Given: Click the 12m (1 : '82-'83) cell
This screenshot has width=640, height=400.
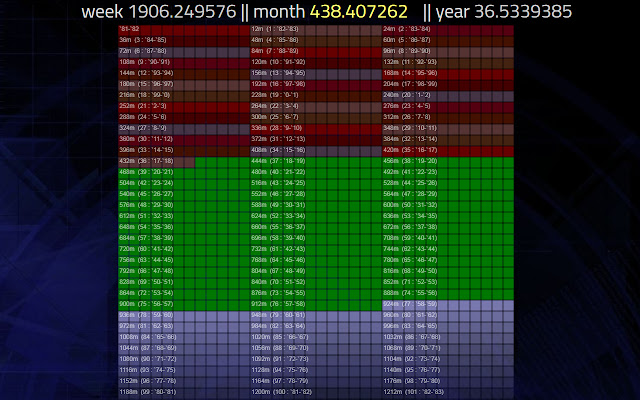Looking at the screenshot, I should (x=316, y=31).
